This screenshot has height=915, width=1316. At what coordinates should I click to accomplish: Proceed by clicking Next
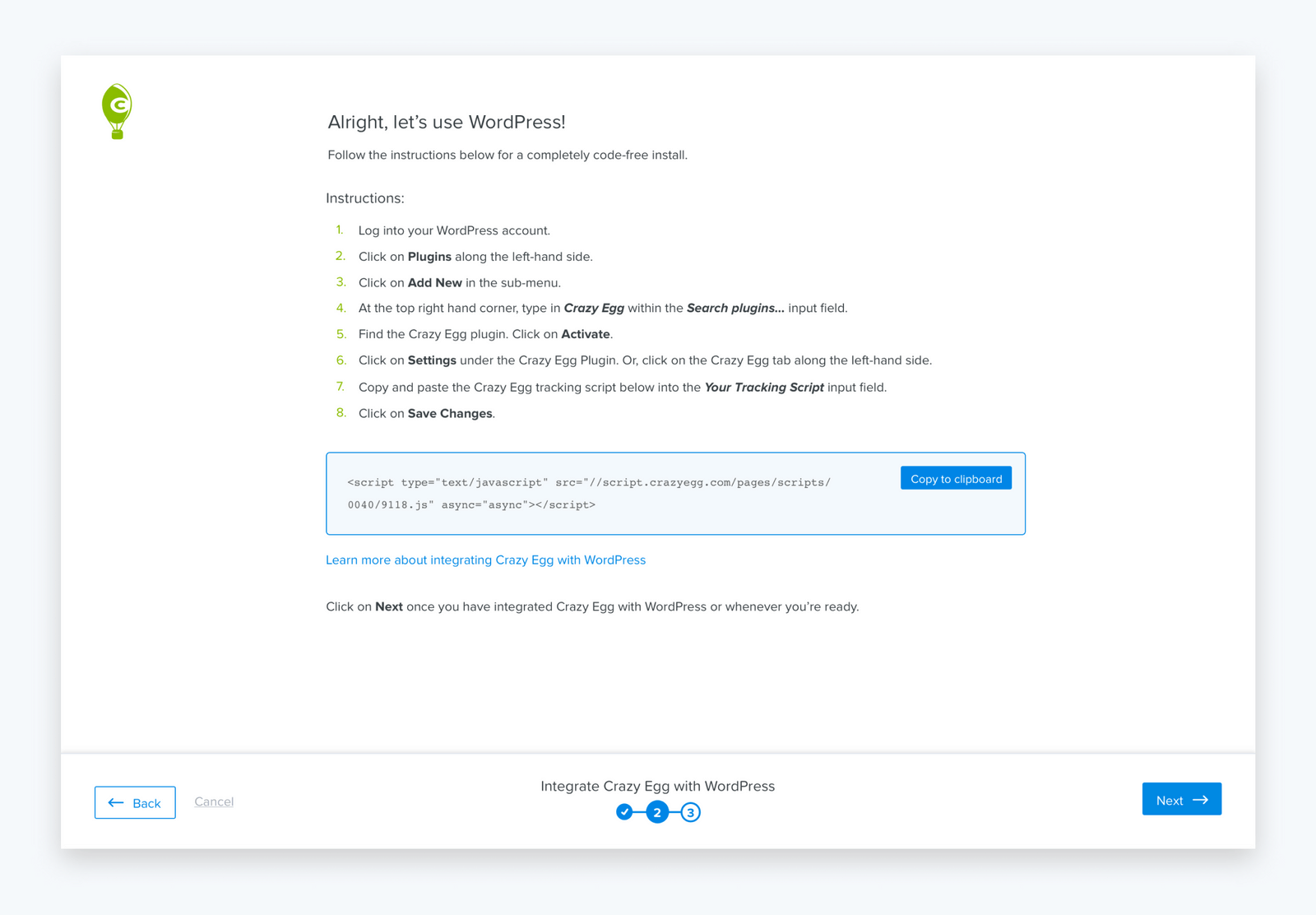tap(1181, 798)
